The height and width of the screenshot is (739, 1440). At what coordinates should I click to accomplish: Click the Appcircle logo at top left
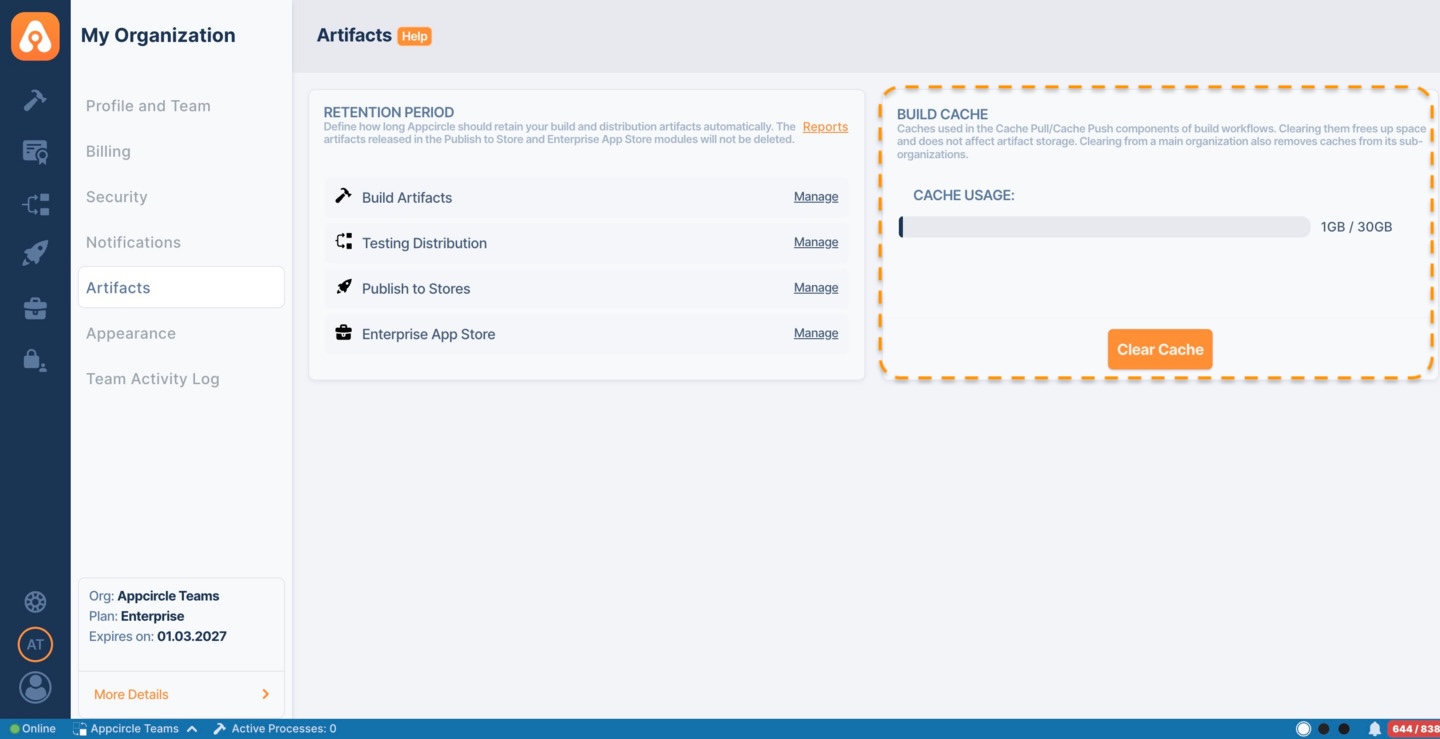35,35
